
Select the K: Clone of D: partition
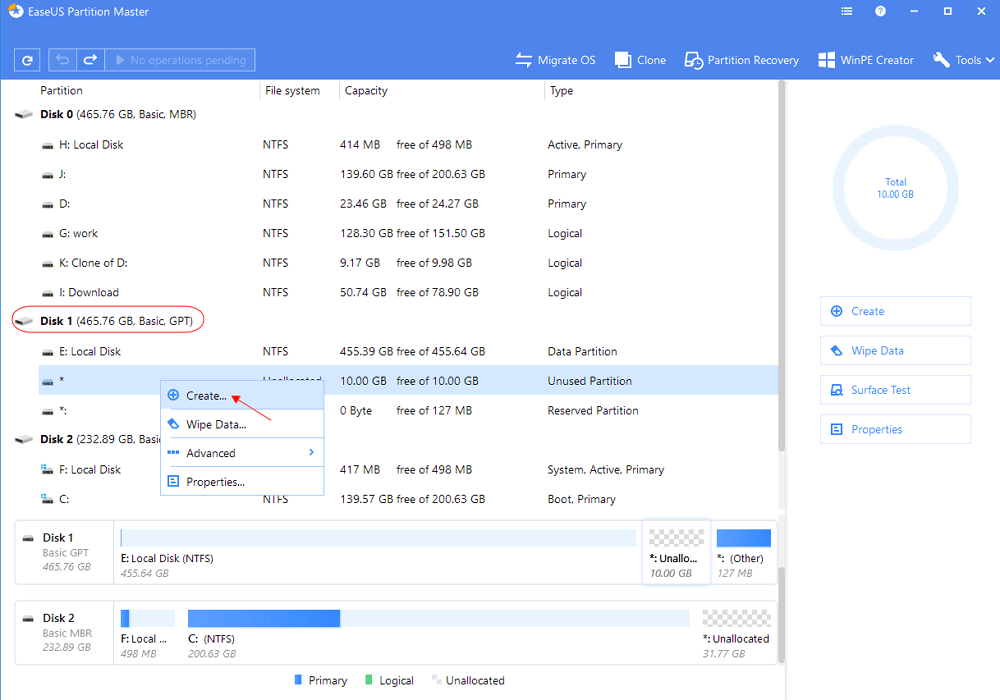pos(408,263)
